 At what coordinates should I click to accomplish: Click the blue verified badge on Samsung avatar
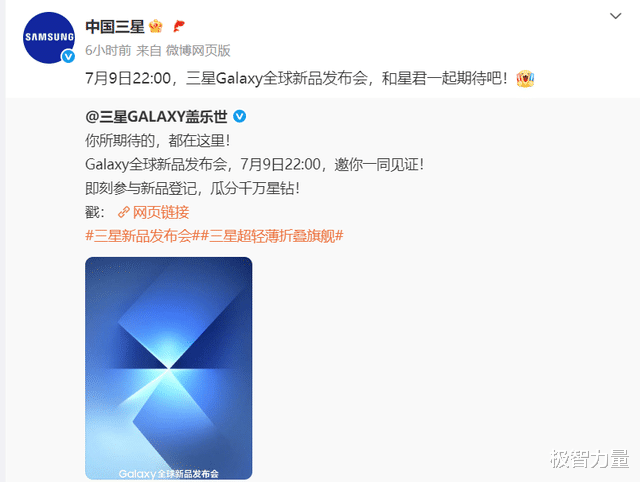(68, 56)
